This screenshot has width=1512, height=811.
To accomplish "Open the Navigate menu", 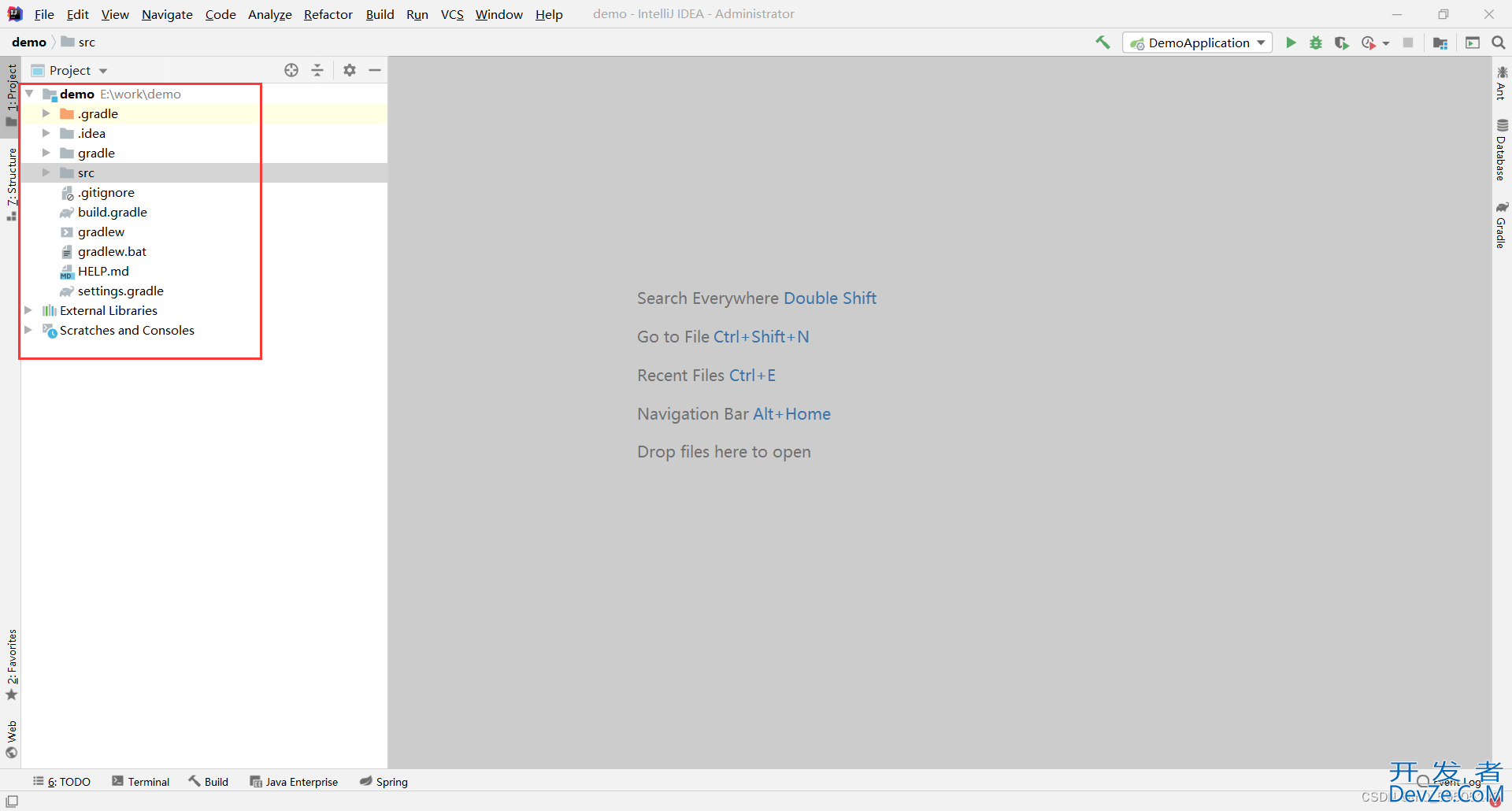I will pos(167,14).
